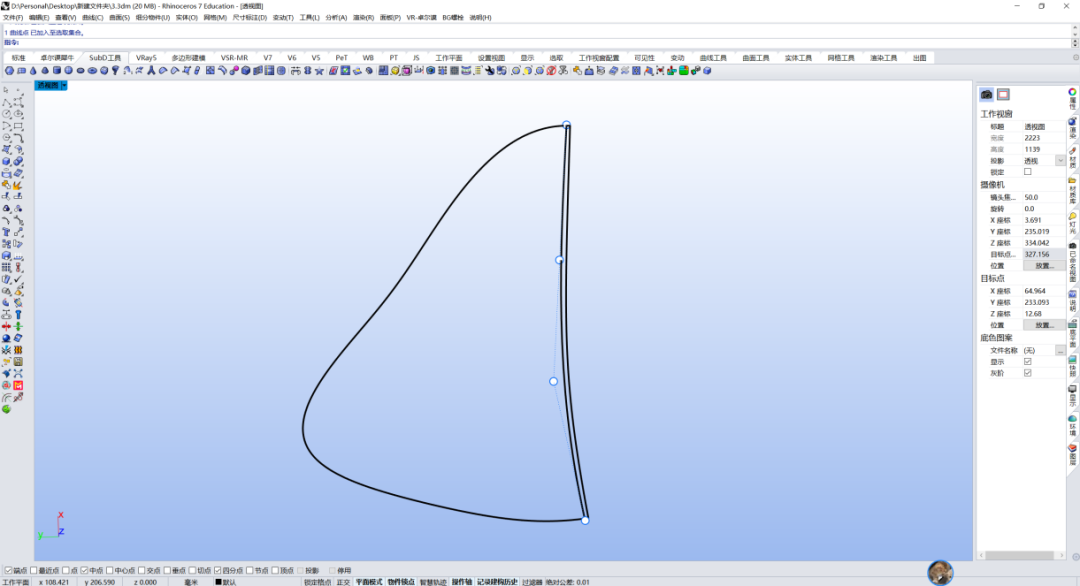Toggle 平面模式 in the status bar

[x=368, y=582]
